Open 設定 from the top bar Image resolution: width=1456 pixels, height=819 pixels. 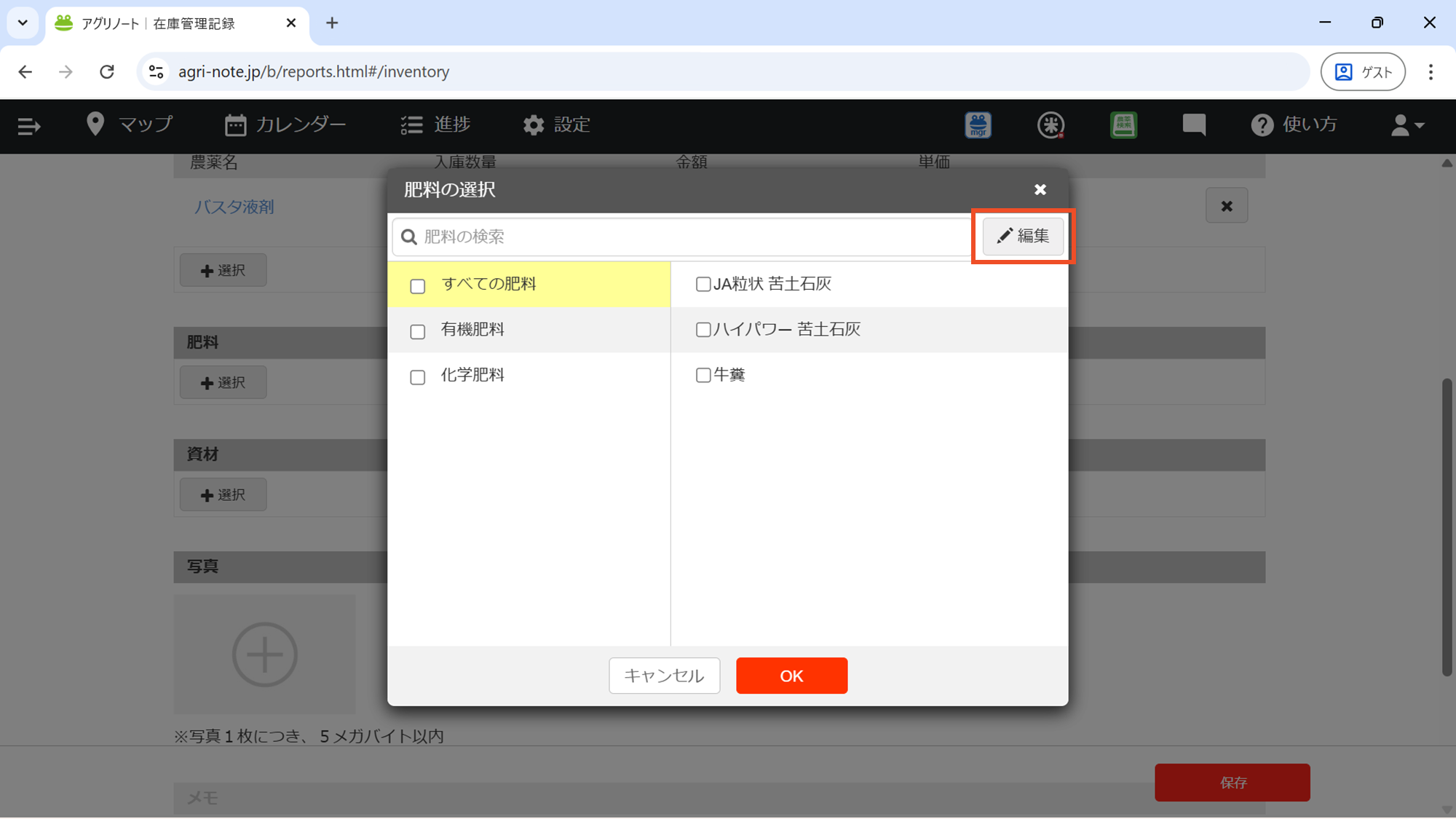(x=557, y=124)
